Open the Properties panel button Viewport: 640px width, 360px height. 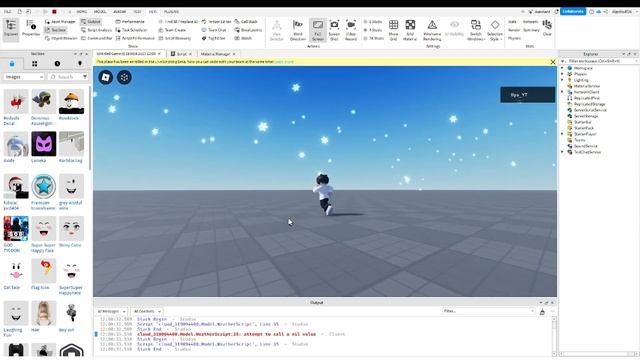(31, 29)
